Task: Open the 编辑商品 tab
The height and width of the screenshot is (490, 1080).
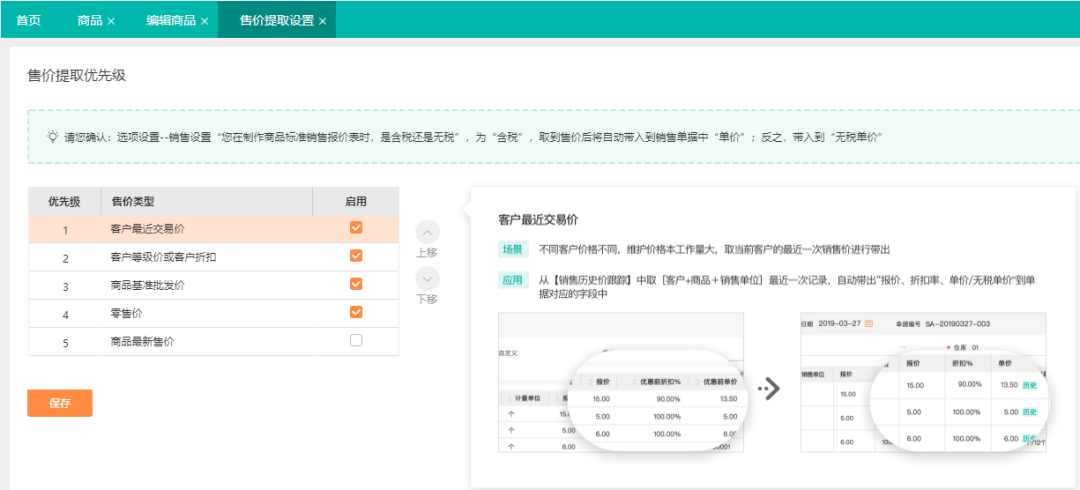Action: tap(170, 20)
